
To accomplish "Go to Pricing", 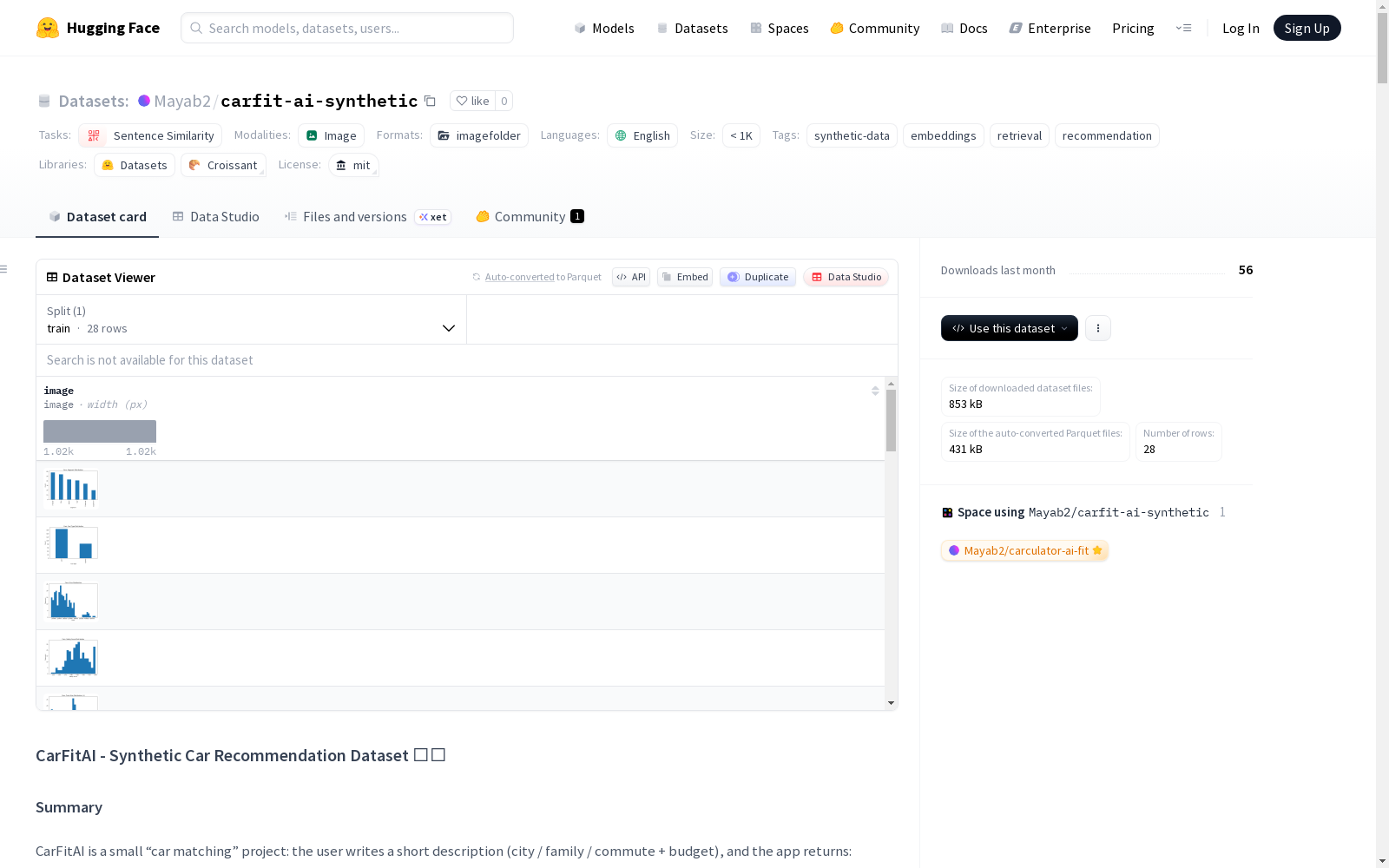I will [1133, 28].
